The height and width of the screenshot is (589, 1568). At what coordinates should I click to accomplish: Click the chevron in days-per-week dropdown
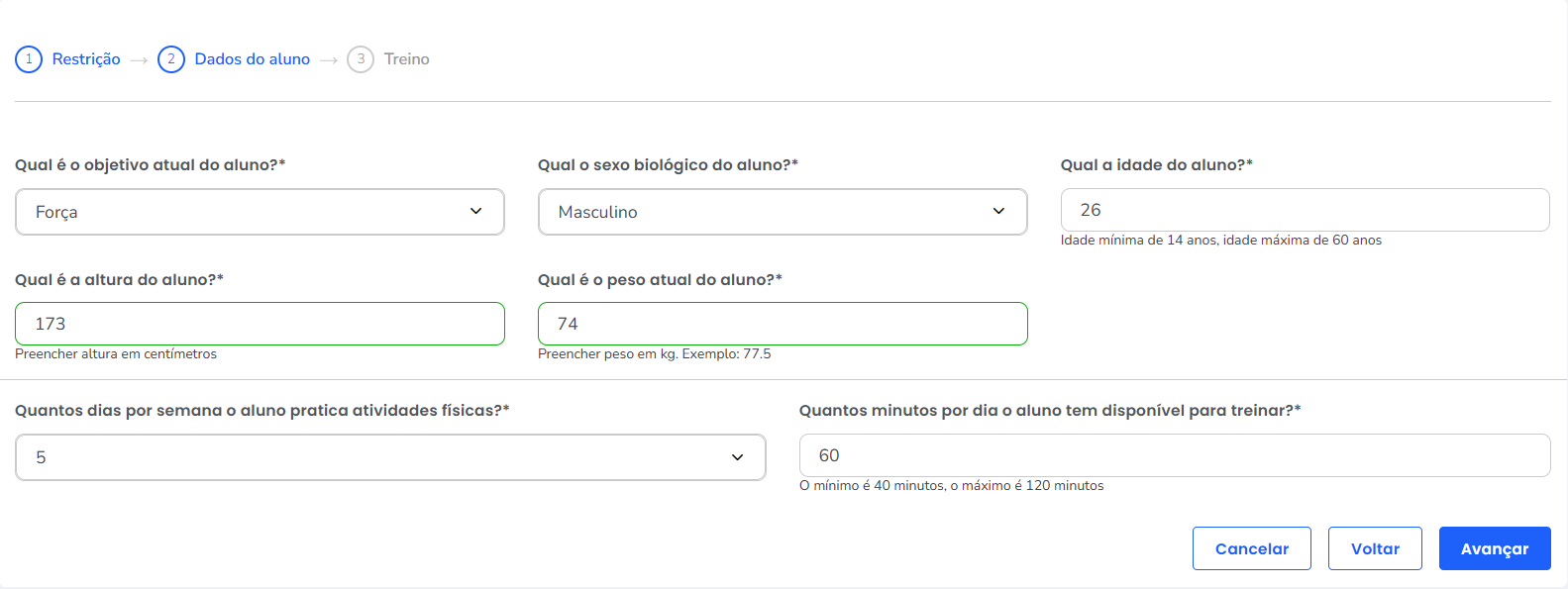[x=737, y=457]
